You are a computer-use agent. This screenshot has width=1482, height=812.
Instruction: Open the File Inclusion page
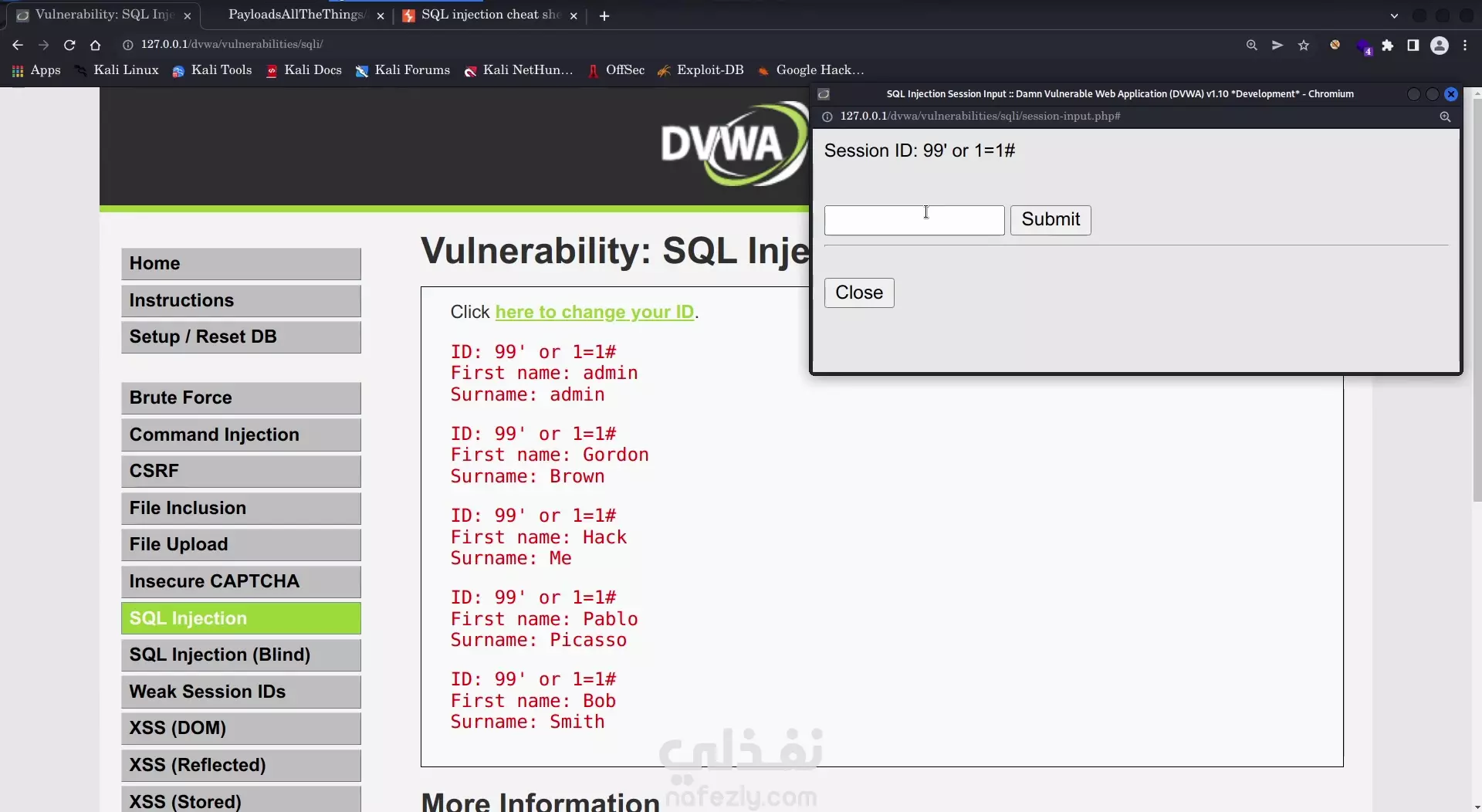(x=241, y=509)
